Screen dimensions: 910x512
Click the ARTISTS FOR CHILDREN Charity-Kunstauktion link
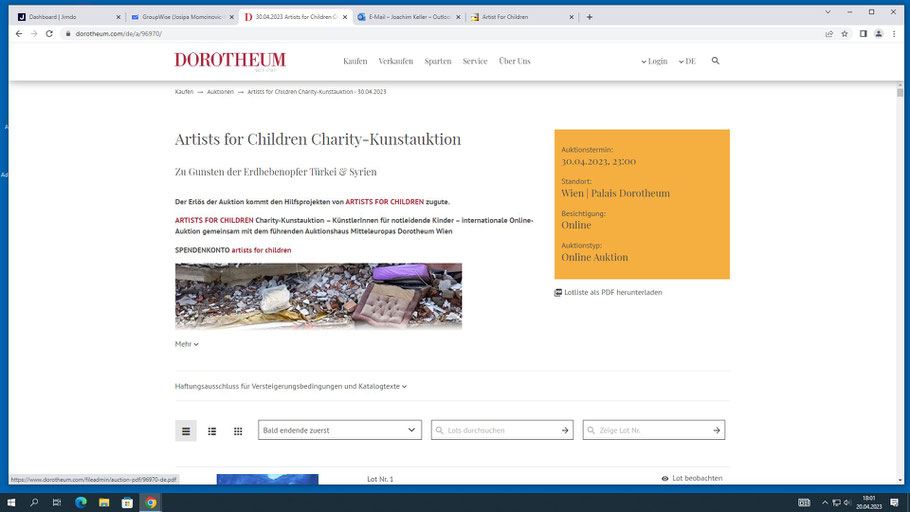(214, 221)
